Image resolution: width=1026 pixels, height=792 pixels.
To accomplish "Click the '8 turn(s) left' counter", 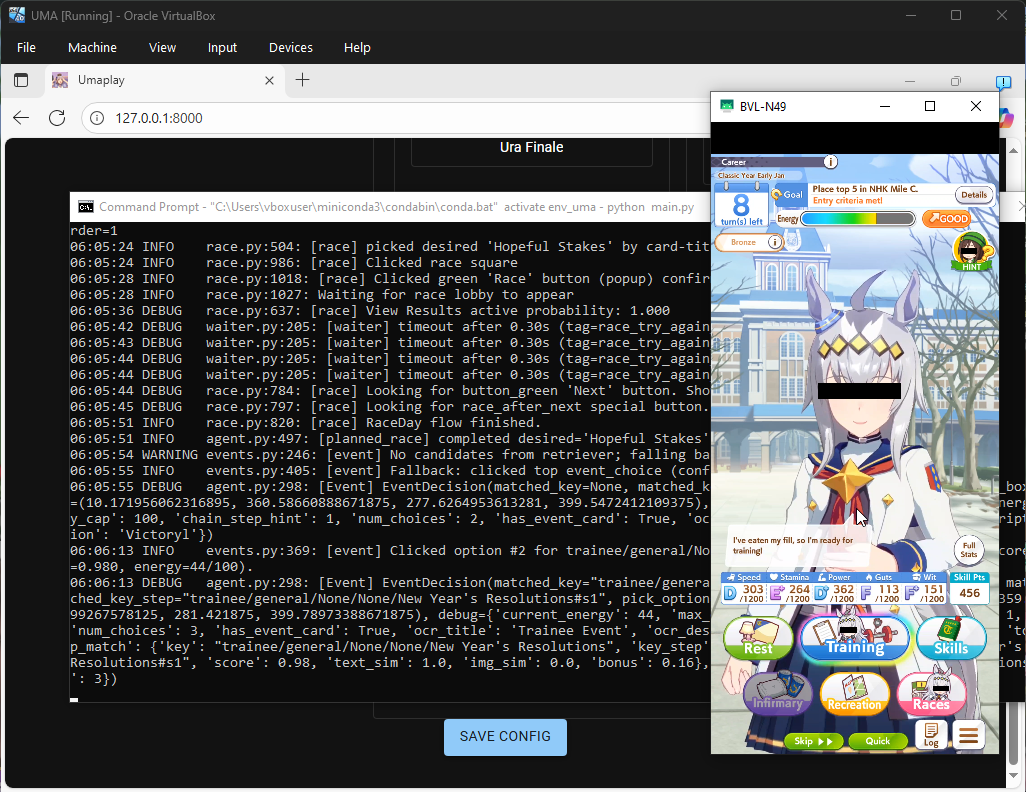I will [x=741, y=207].
